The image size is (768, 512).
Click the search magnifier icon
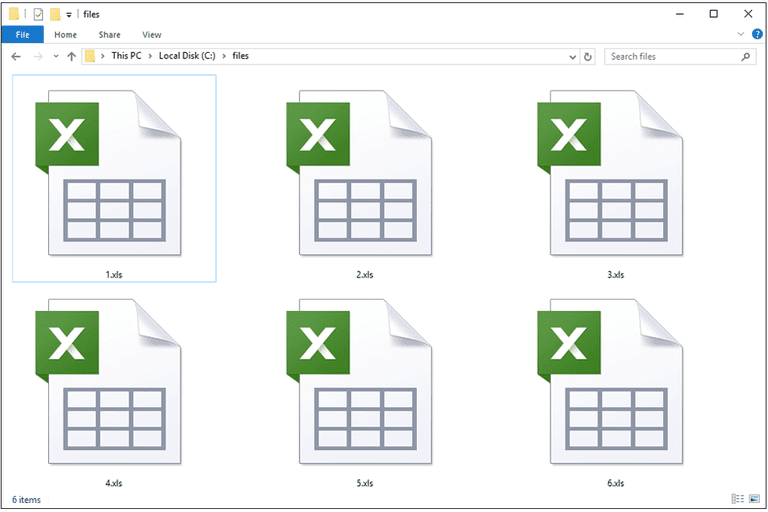[x=745, y=57]
